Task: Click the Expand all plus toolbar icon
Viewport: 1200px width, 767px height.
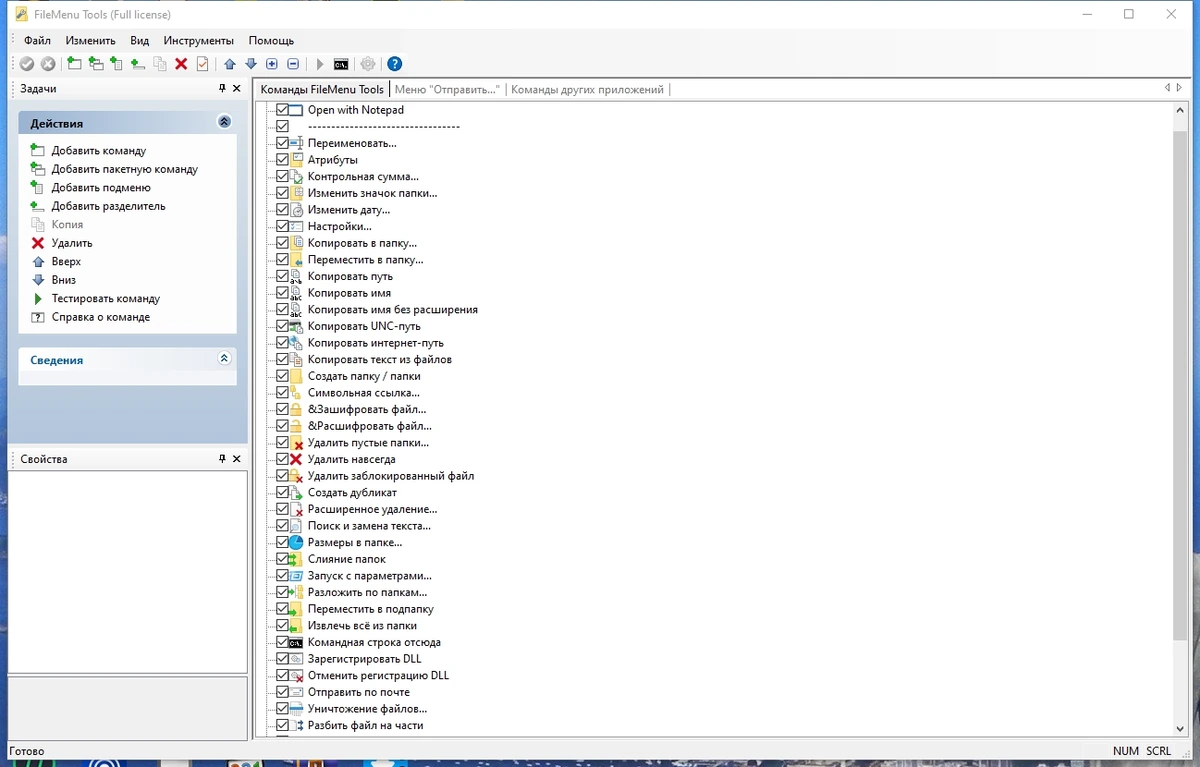Action: (x=272, y=64)
